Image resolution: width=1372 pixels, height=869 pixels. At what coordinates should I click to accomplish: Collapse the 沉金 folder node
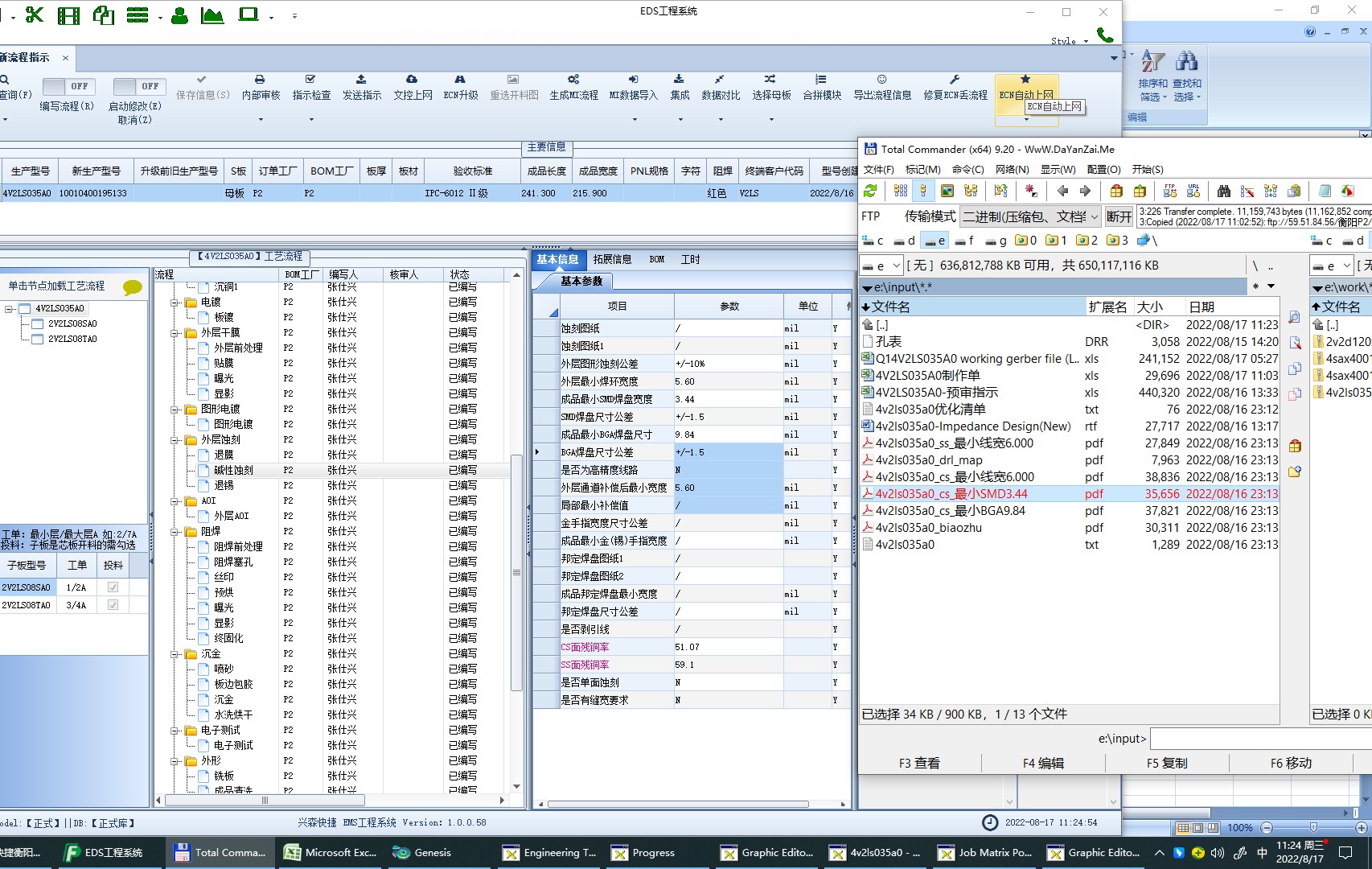pyautogui.click(x=175, y=654)
